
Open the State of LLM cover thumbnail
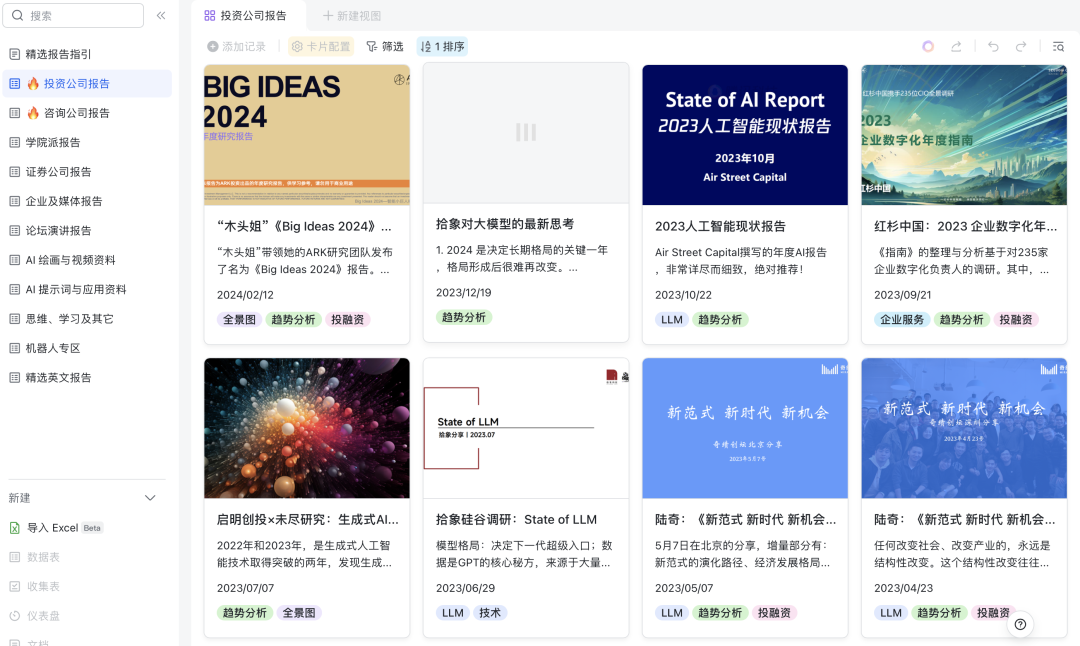526,428
